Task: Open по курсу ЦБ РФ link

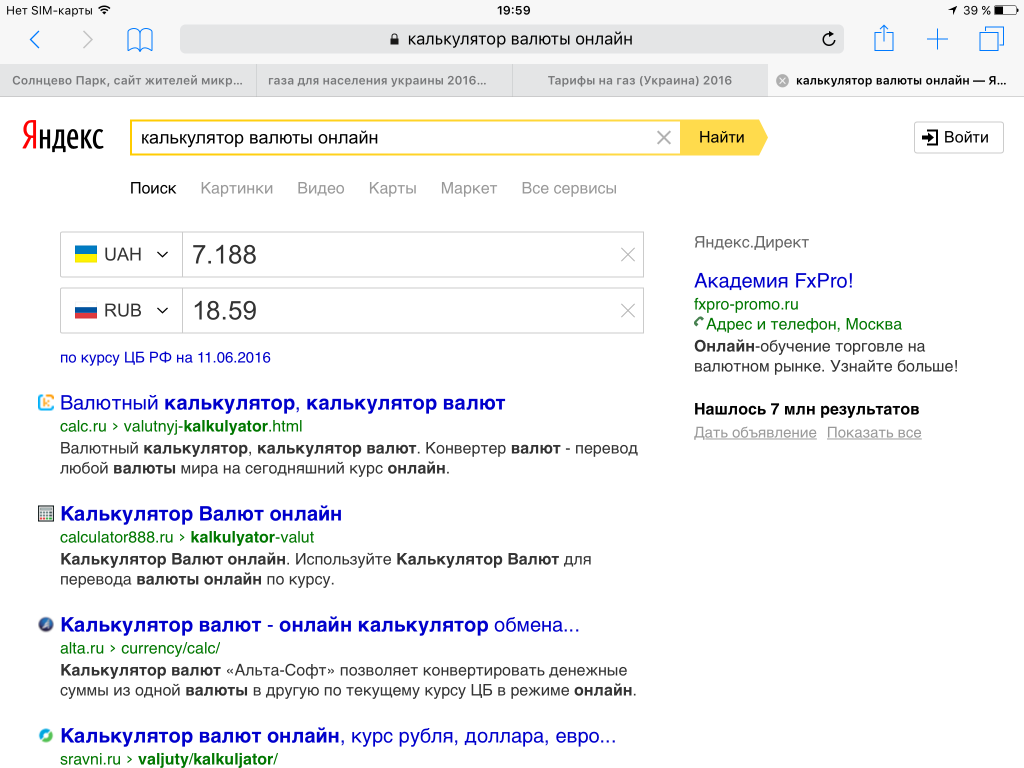Action: click(x=165, y=358)
